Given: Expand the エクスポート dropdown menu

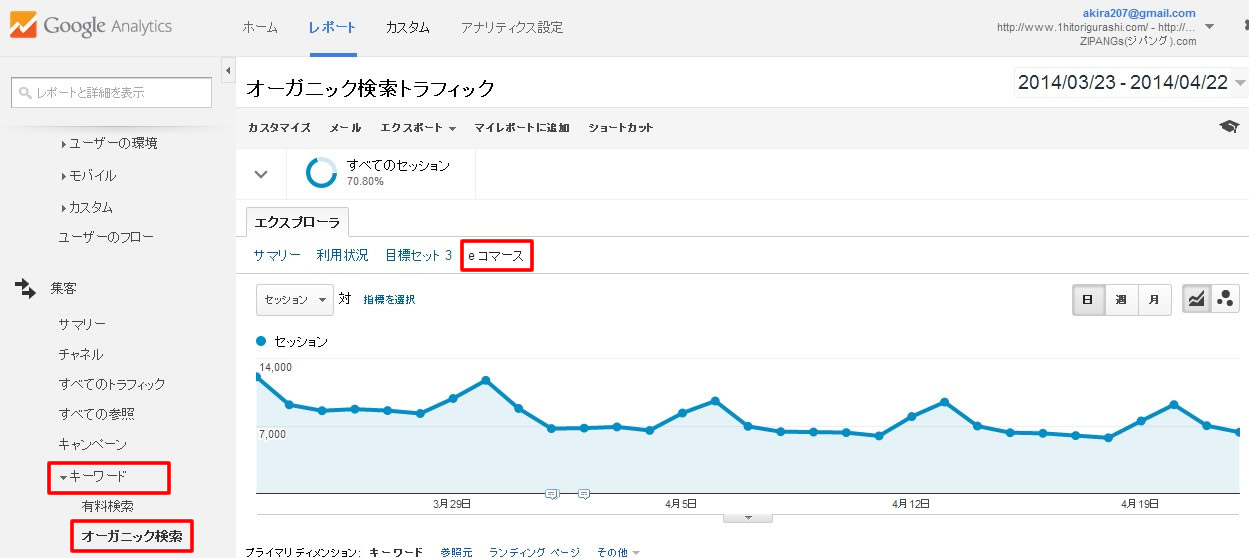Looking at the screenshot, I should point(418,128).
